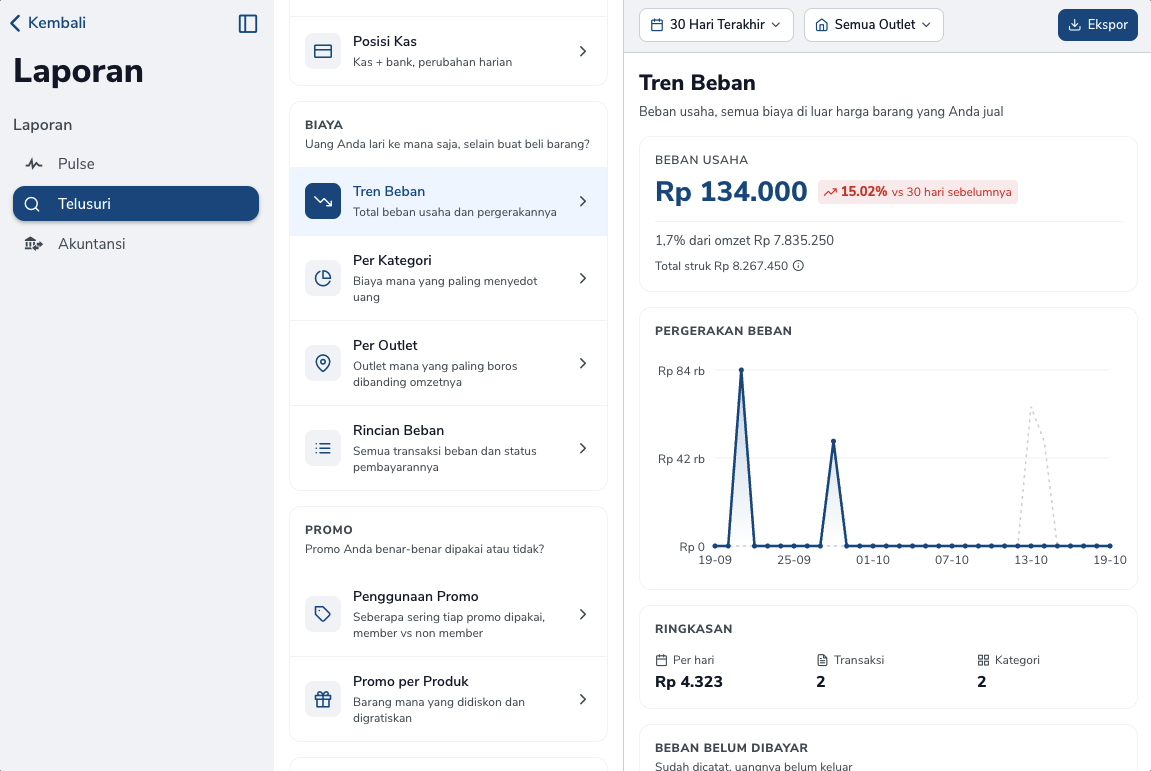This screenshot has width=1151, height=771.
Task: Click the PERGERAKAN BEBAN heading
Action: tap(723, 331)
